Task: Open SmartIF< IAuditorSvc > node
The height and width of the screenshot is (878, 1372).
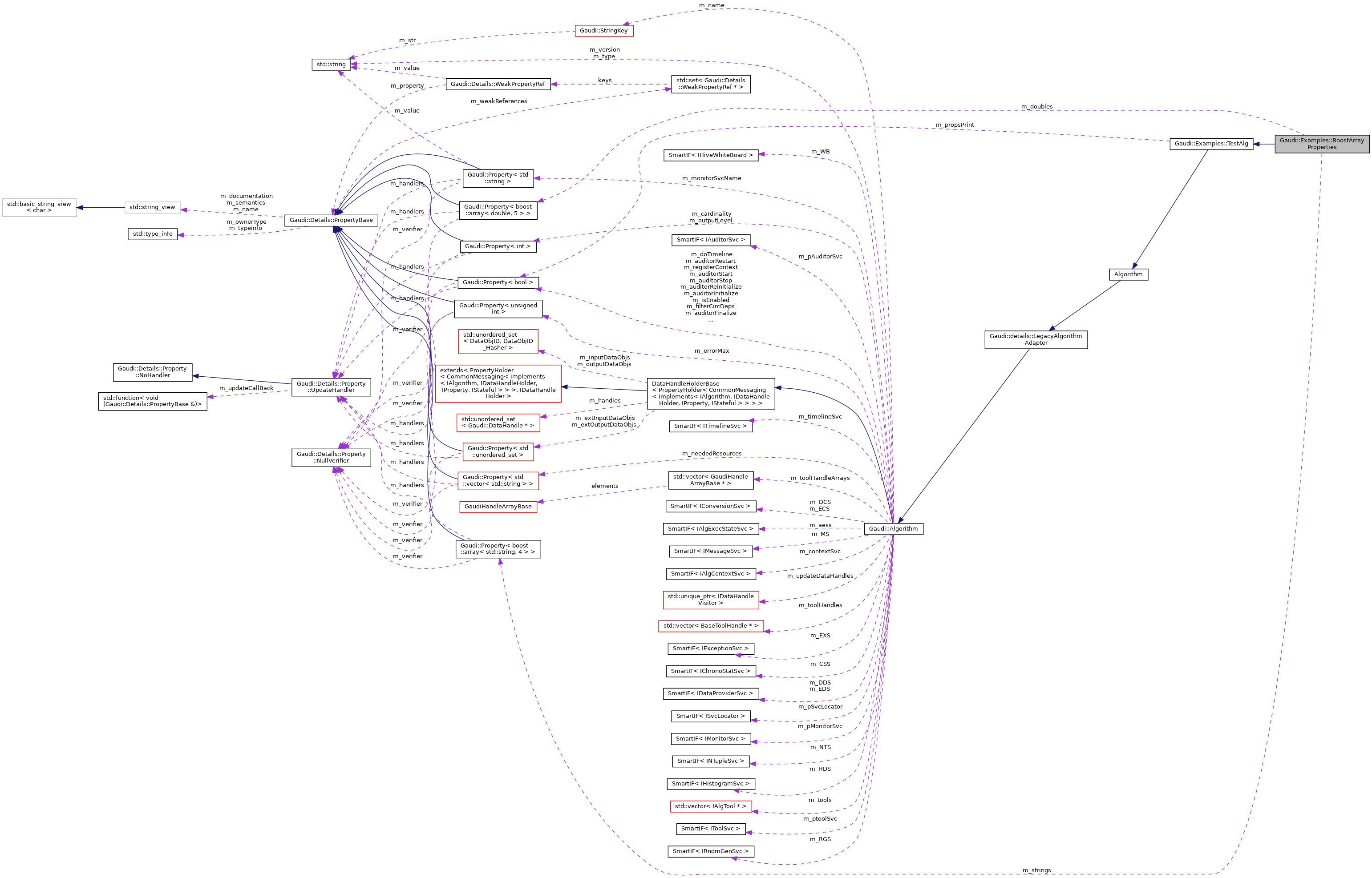Action: click(711, 240)
